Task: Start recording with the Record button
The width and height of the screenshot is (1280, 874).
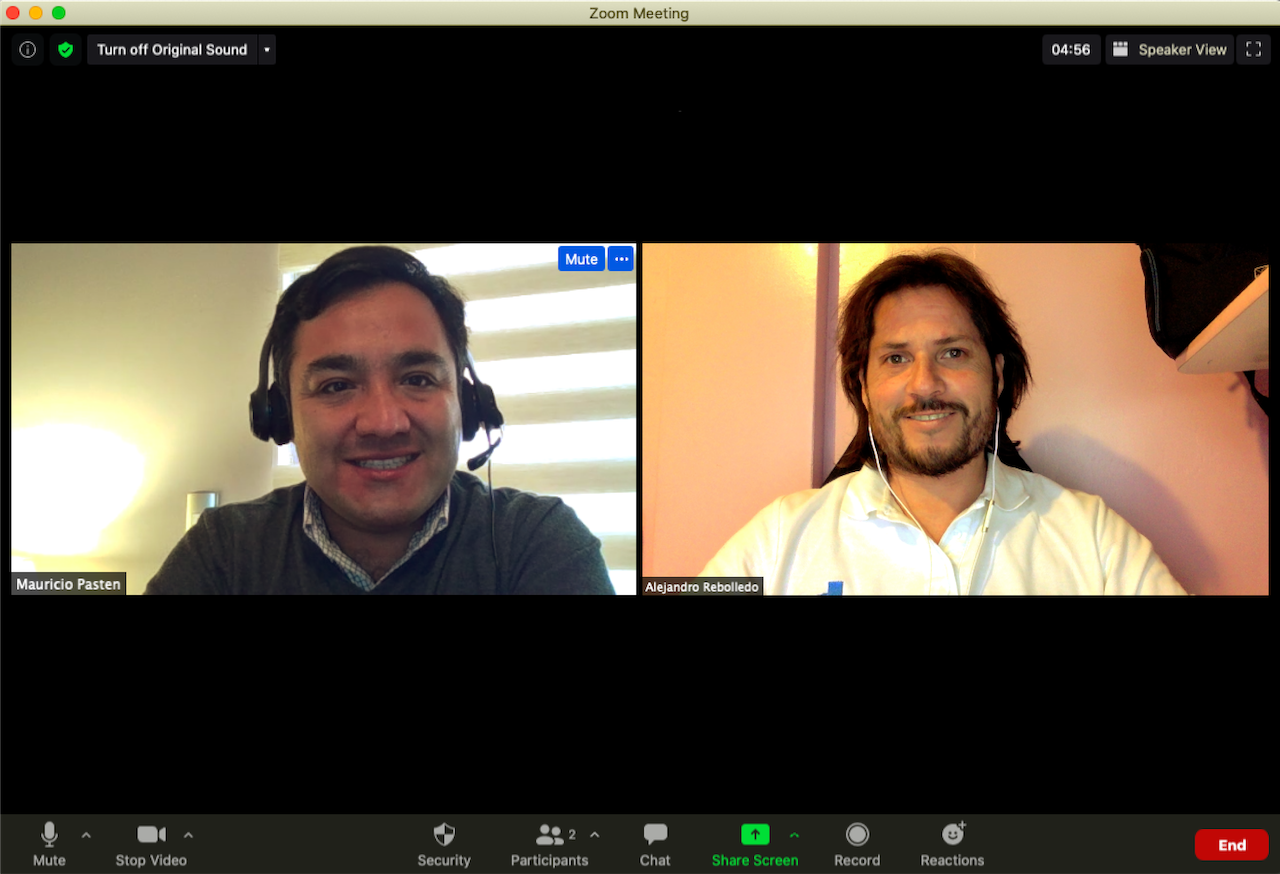Action: point(857,844)
